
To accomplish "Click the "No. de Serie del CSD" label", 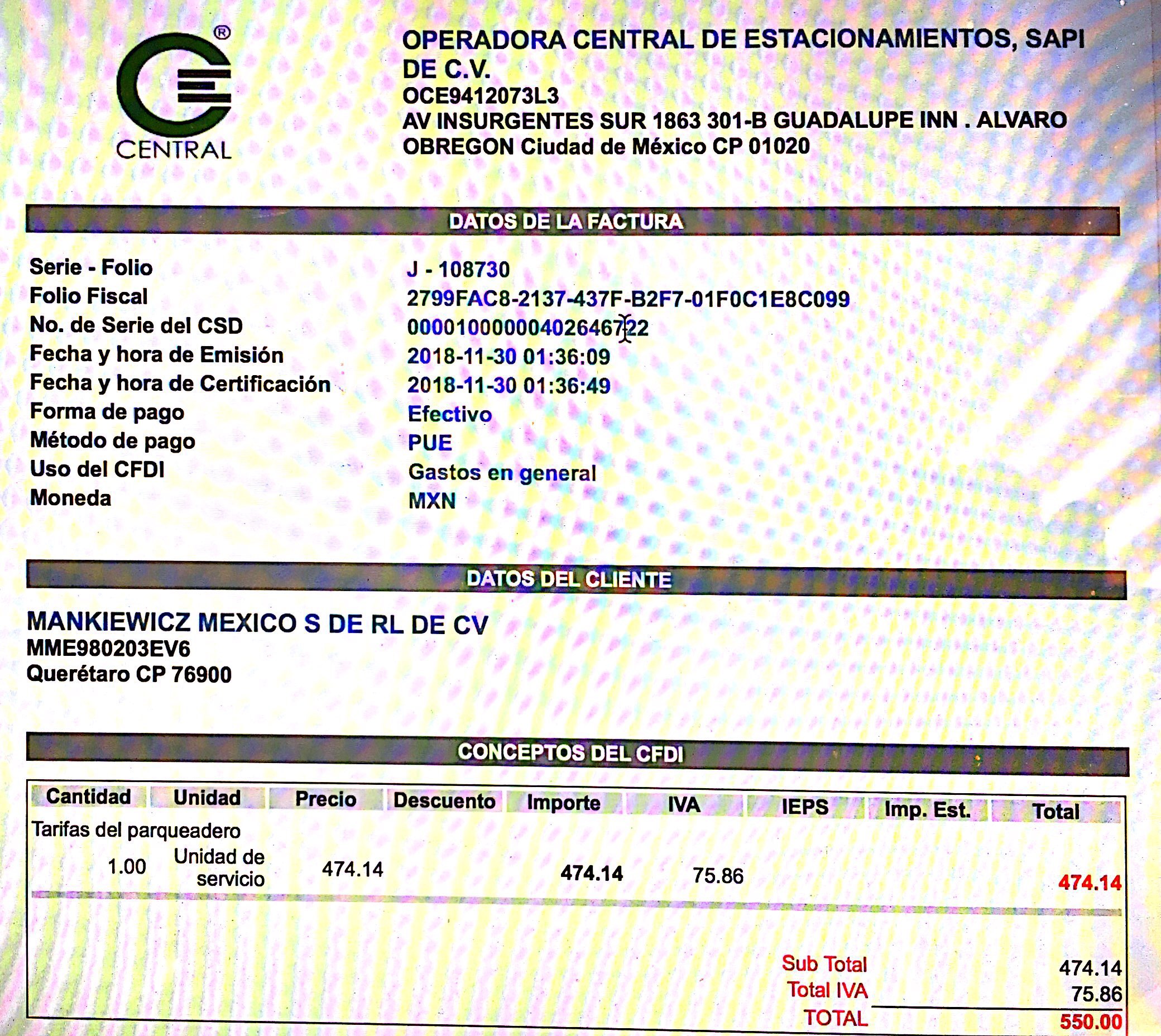I will point(136,325).
